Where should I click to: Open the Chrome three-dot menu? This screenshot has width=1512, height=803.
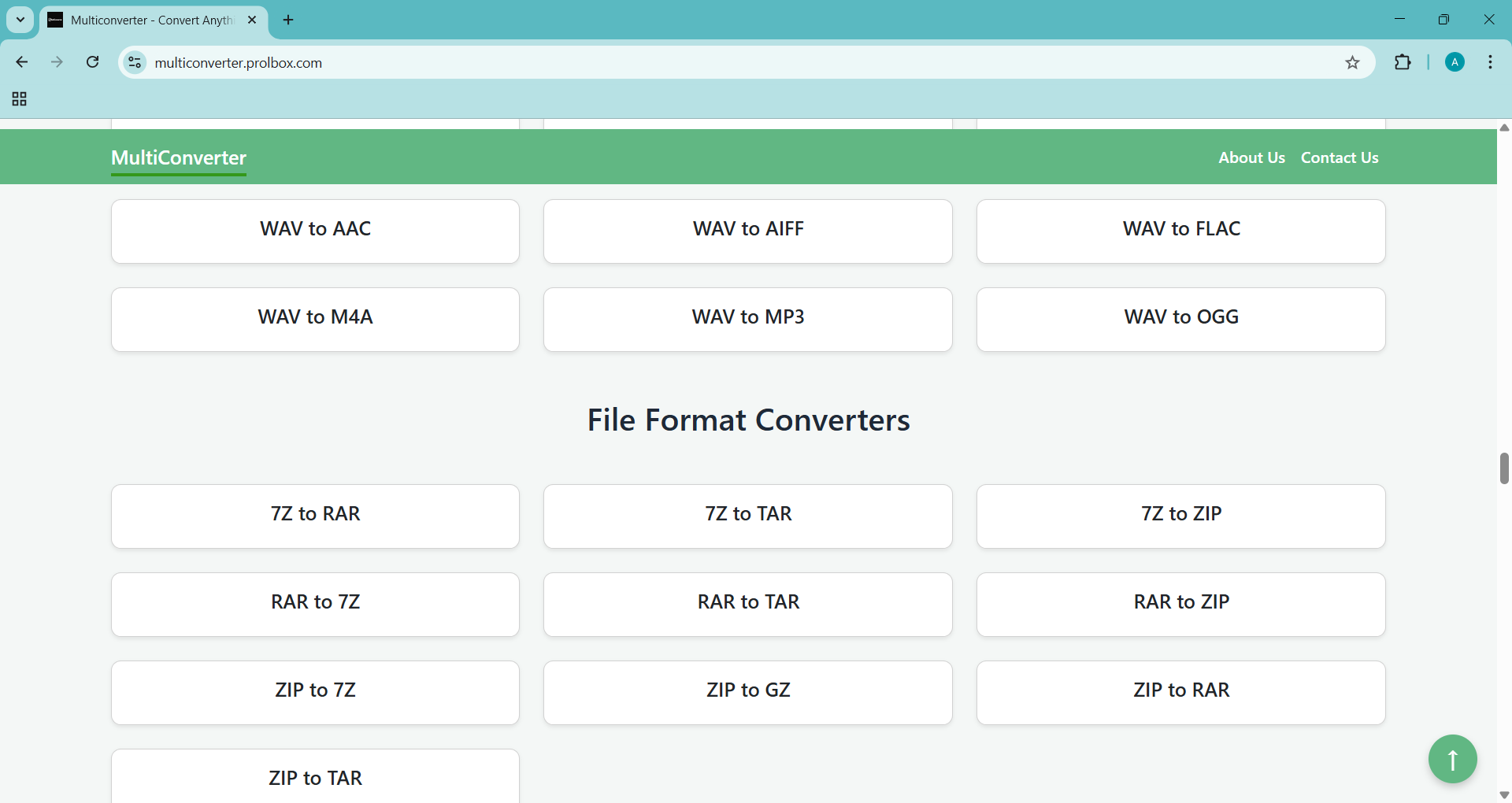1490,63
